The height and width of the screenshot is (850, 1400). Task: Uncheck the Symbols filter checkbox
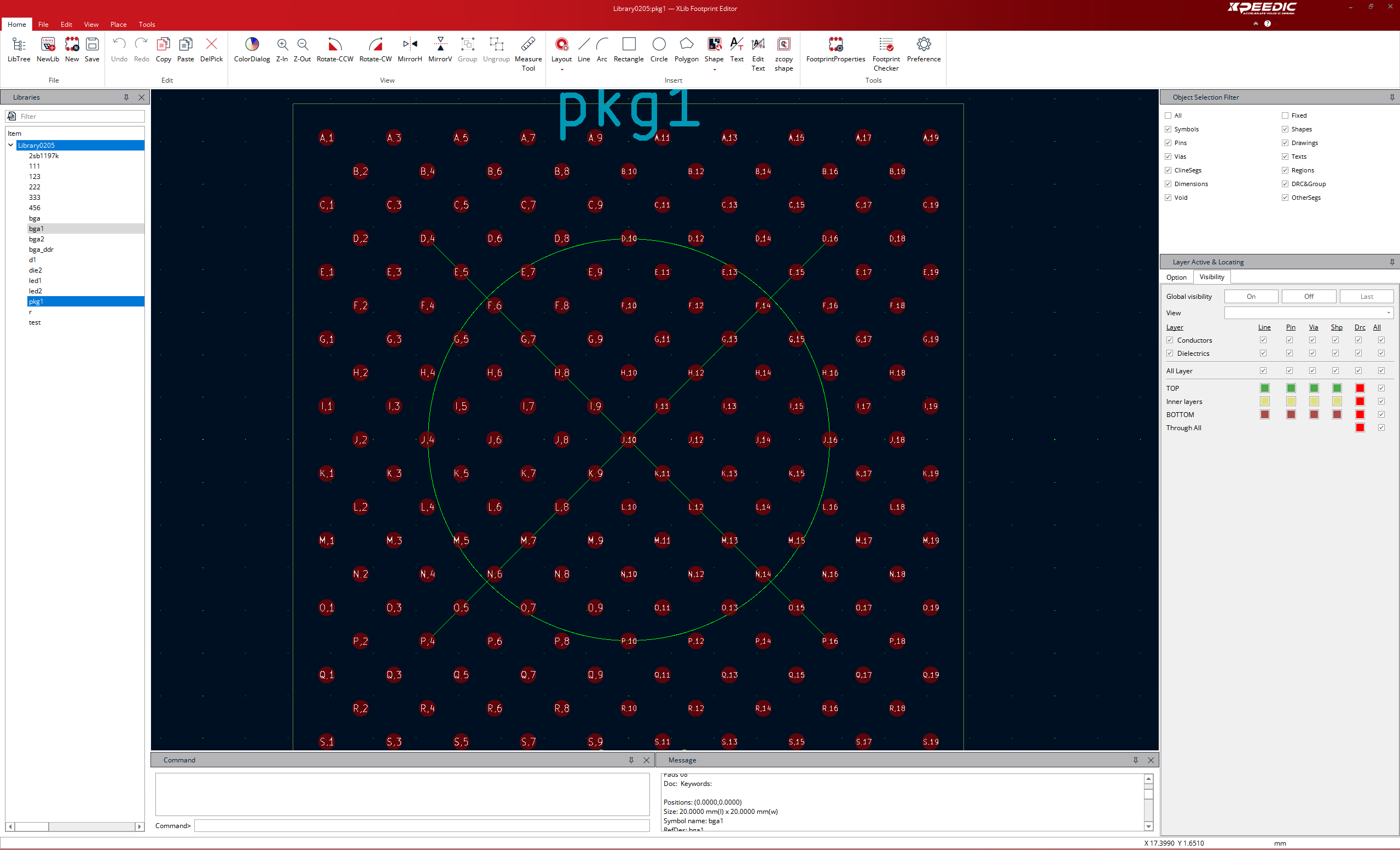point(1168,129)
